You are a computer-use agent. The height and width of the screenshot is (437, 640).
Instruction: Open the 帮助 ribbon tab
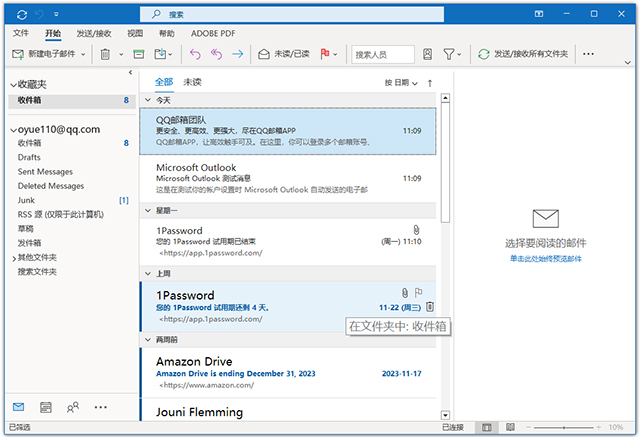(167, 33)
